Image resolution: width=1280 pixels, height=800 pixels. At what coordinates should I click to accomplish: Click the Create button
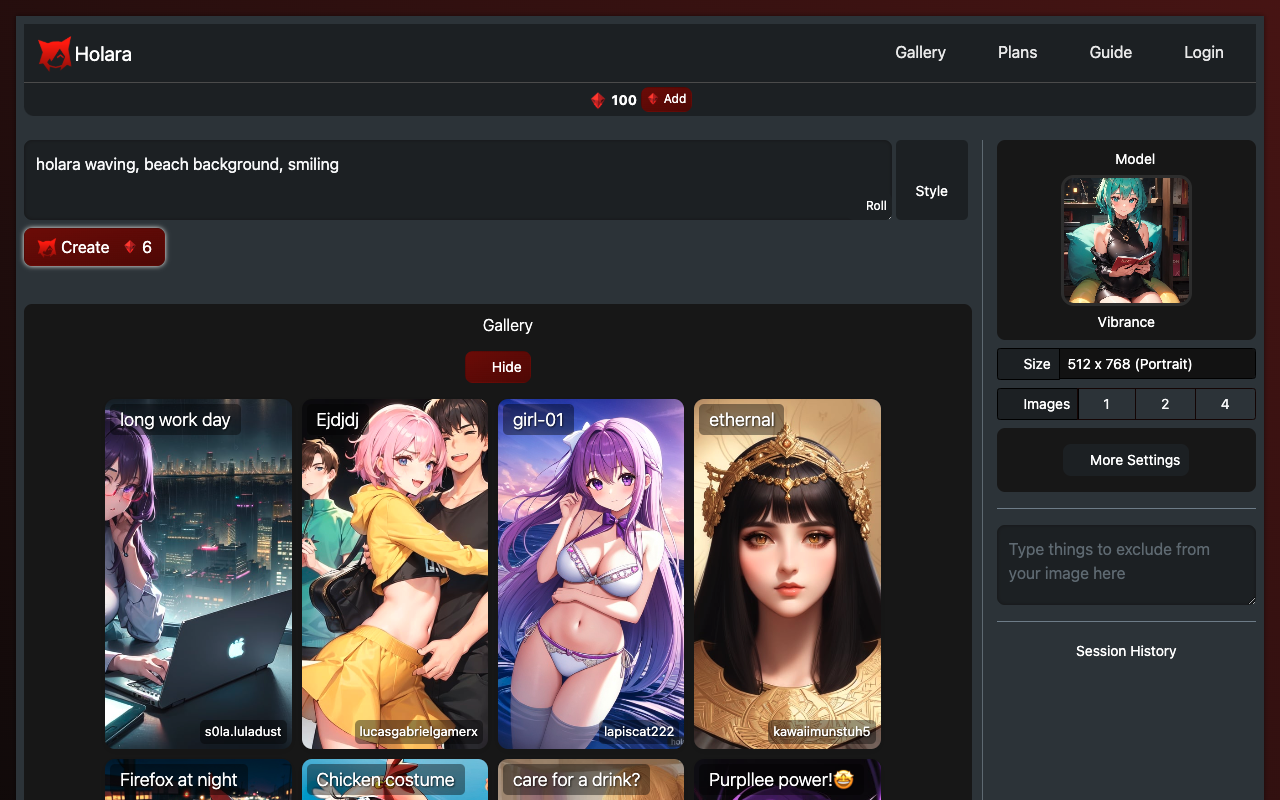click(94, 247)
